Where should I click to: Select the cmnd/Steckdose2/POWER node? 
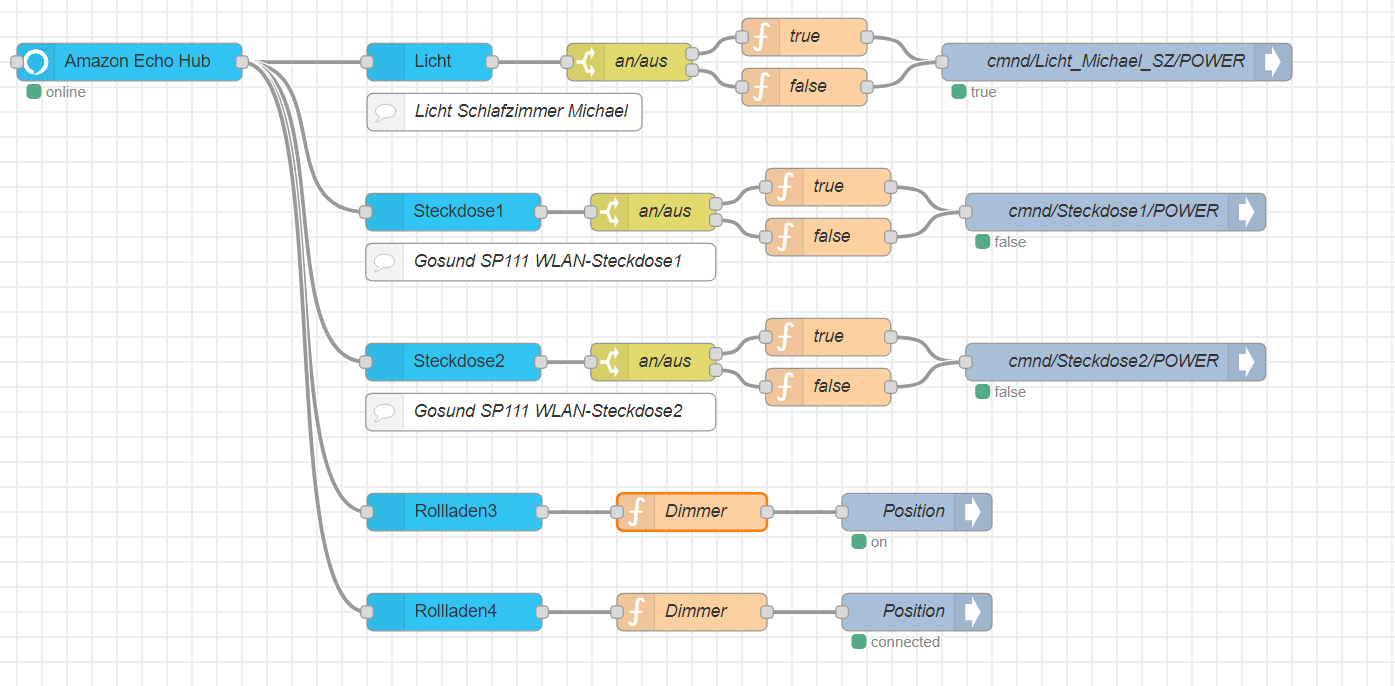[x=1116, y=362]
